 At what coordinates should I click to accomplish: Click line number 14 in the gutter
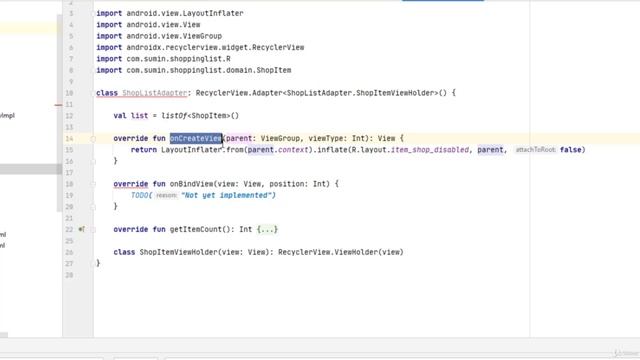pos(69,139)
